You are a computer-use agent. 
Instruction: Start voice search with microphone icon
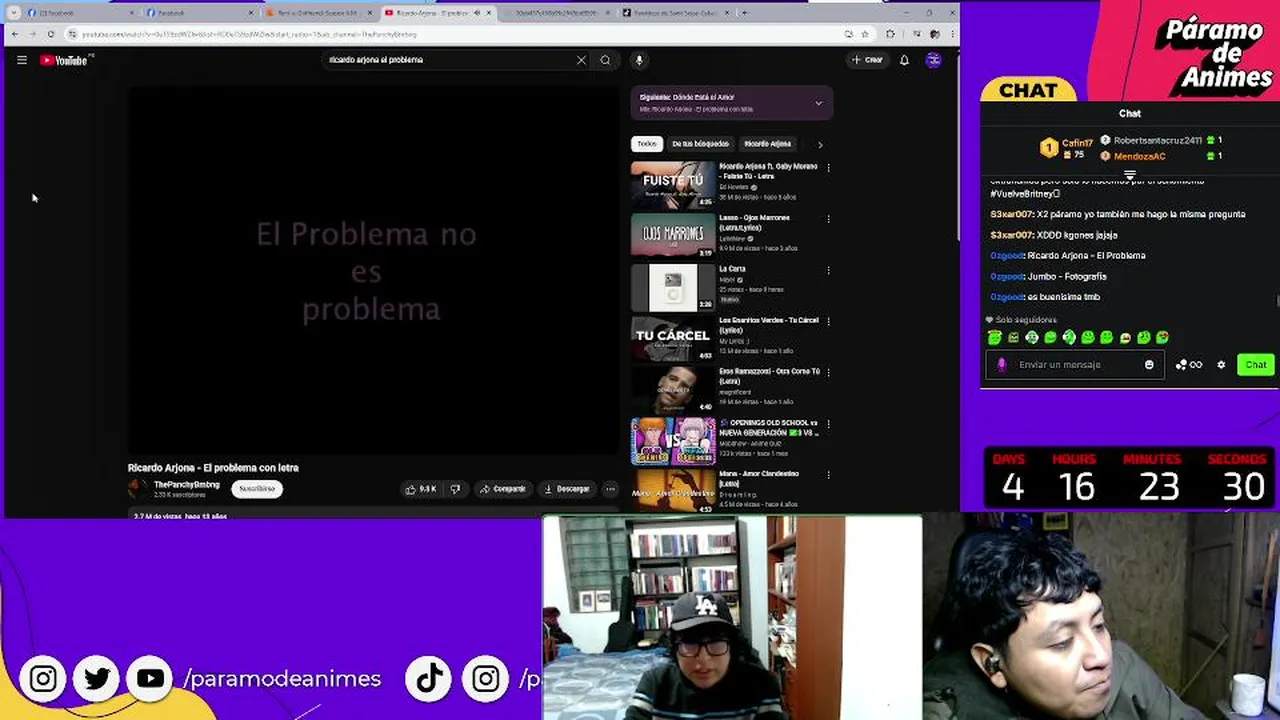[639, 60]
